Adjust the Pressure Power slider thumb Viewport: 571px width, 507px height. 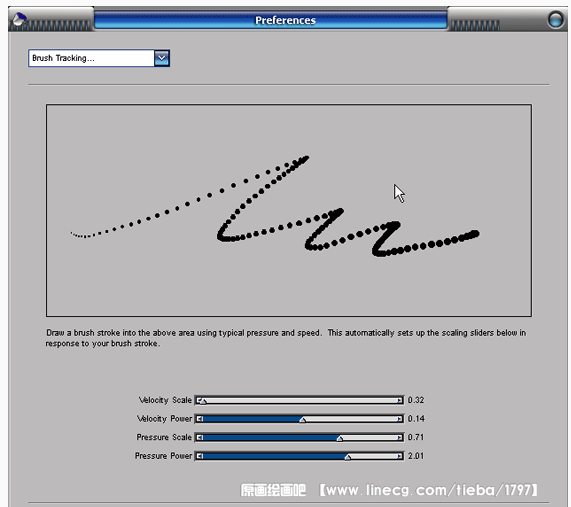[348, 457]
